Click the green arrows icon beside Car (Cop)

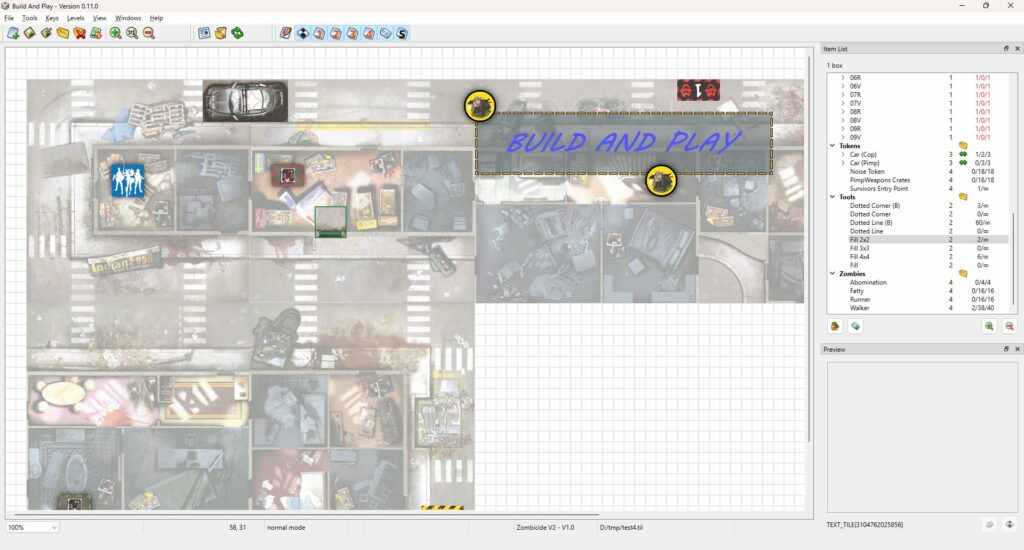click(963, 154)
